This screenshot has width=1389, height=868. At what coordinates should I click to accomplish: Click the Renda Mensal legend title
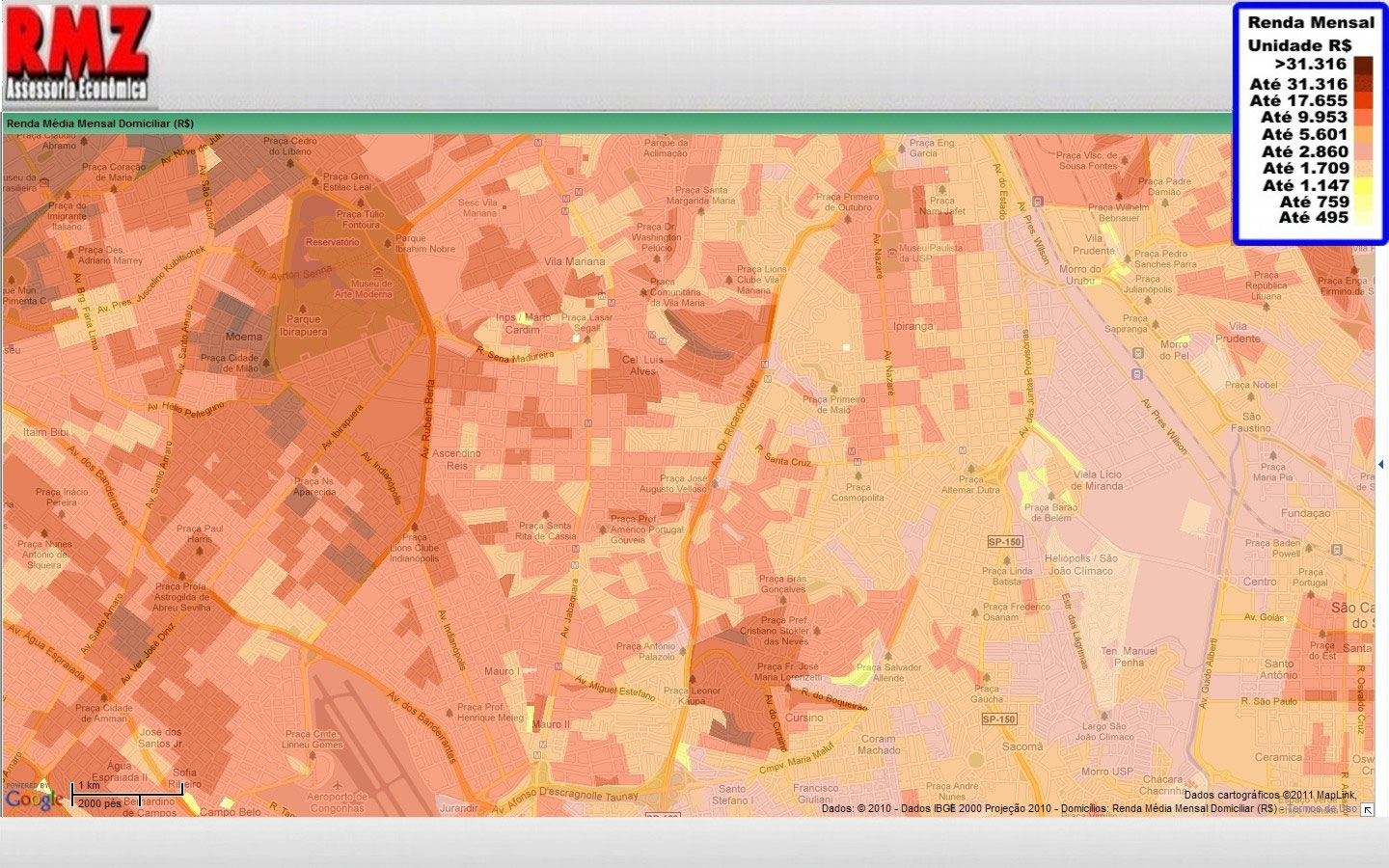[x=1310, y=22]
